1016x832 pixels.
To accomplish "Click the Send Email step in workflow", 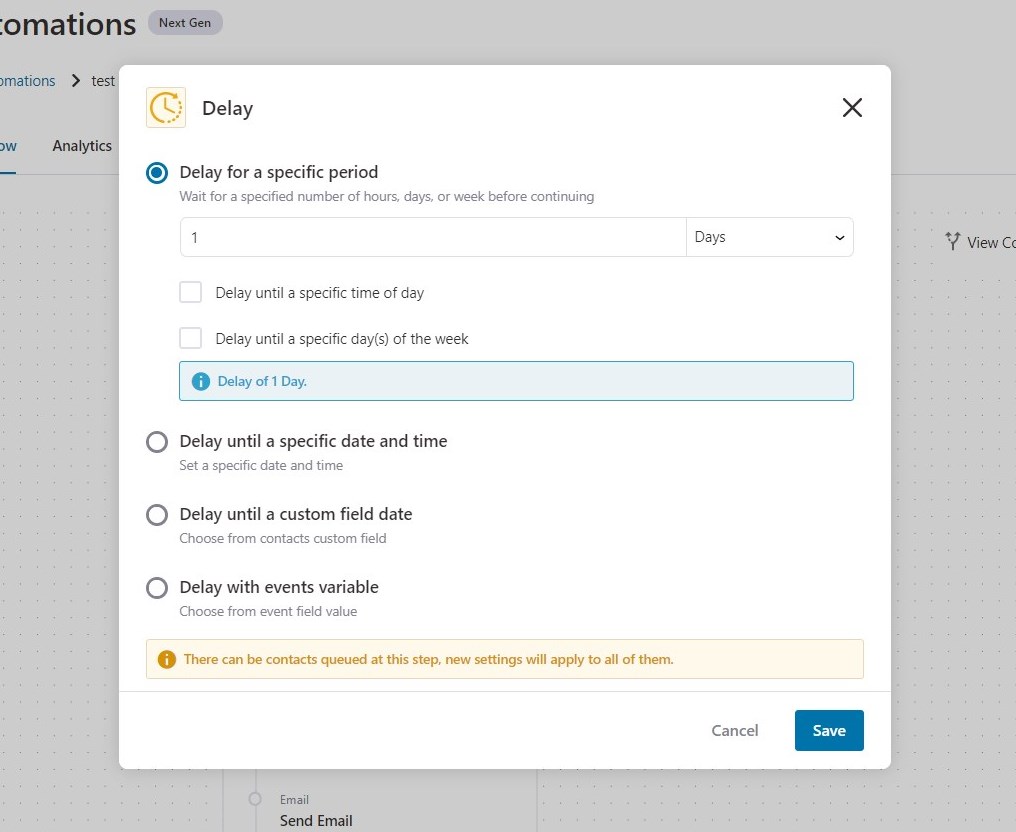I will (316, 821).
